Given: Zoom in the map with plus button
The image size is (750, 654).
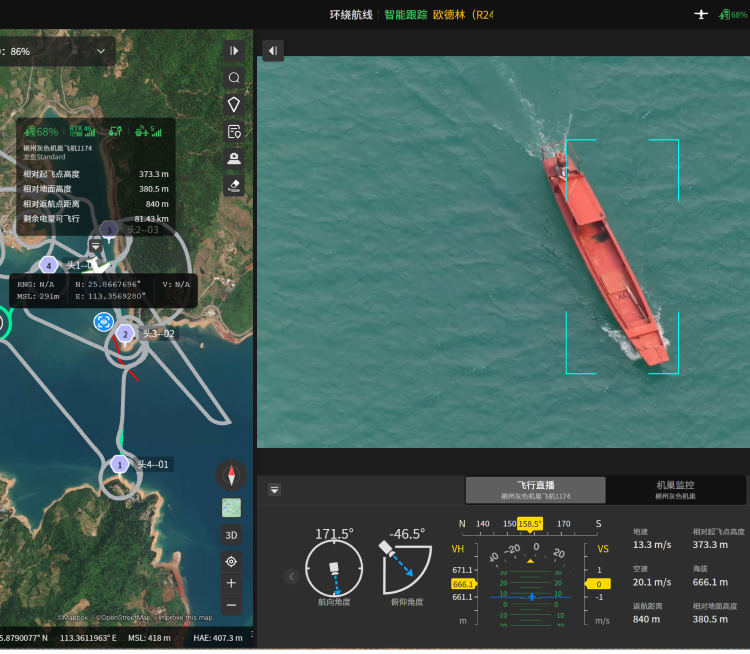Looking at the screenshot, I should tap(232, 583).
